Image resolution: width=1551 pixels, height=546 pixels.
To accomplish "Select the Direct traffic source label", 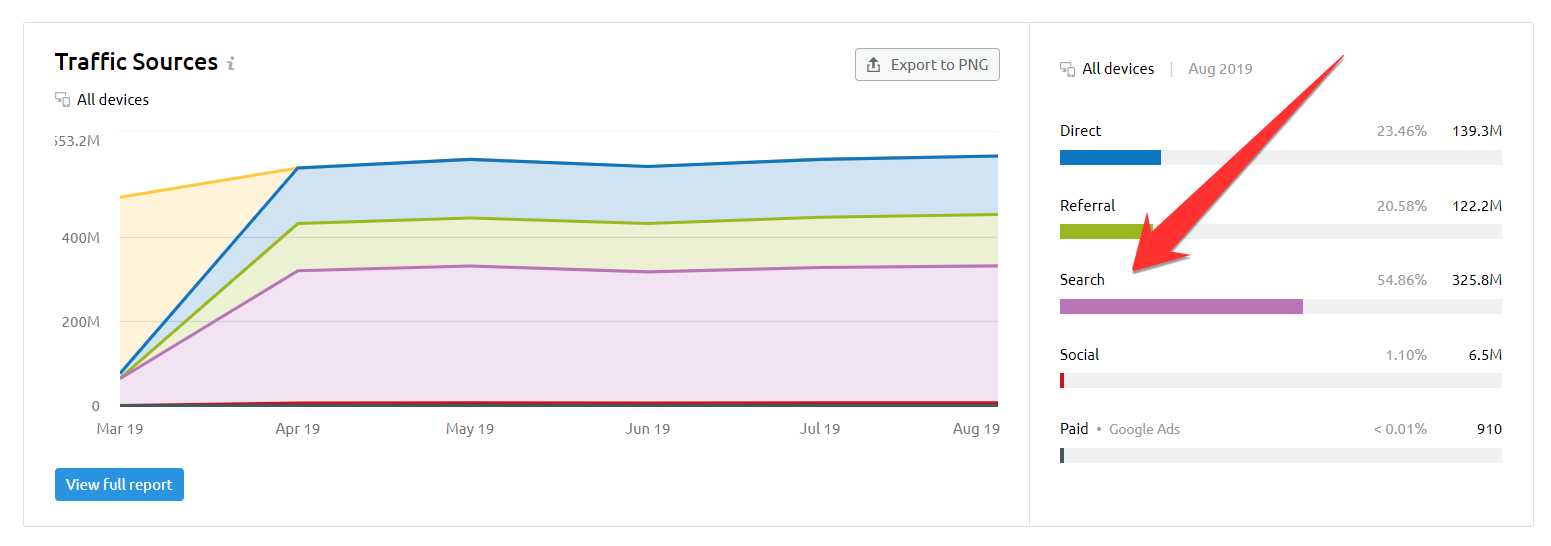I will coord(1080,131).
